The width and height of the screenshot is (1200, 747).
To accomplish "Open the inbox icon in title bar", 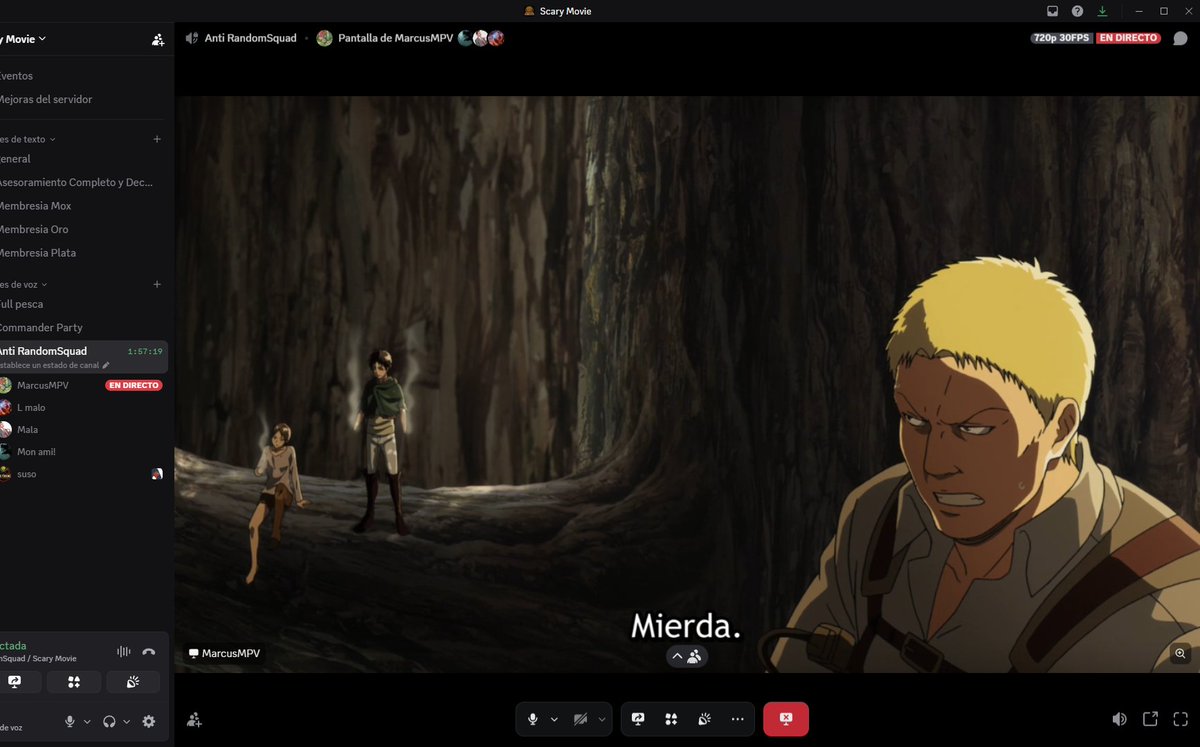I will coord(1053,11).
